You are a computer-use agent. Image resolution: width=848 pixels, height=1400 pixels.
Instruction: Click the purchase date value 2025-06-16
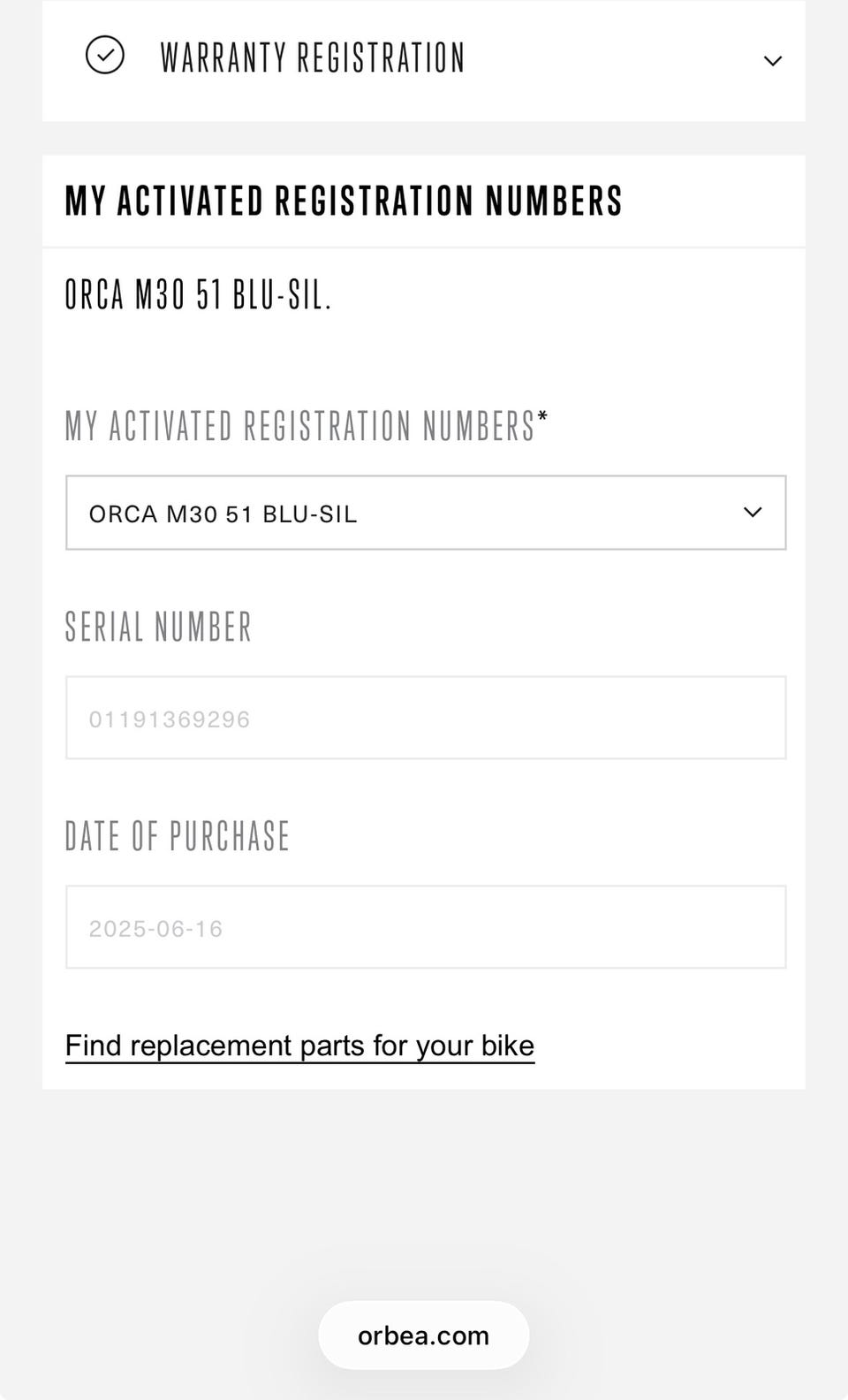(x=155, y=929)
